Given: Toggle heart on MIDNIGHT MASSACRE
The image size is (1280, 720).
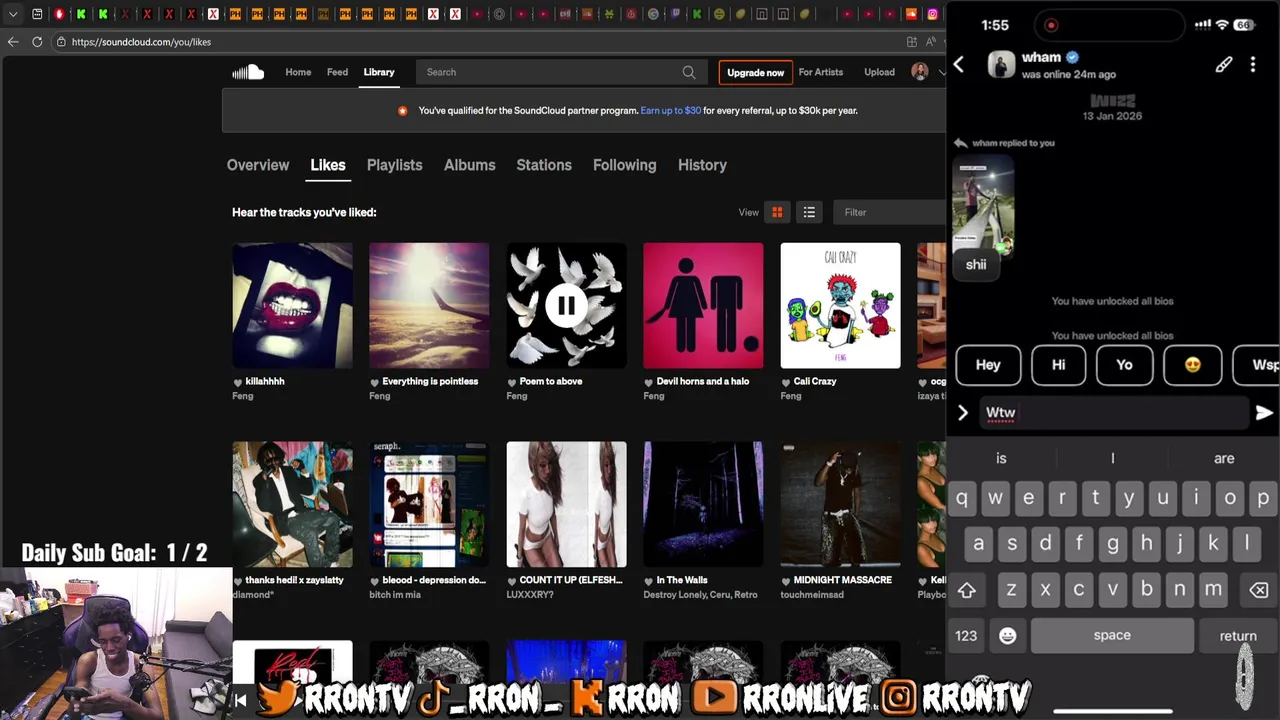Looking at the screenshot, I should click(x=786, y=581).
